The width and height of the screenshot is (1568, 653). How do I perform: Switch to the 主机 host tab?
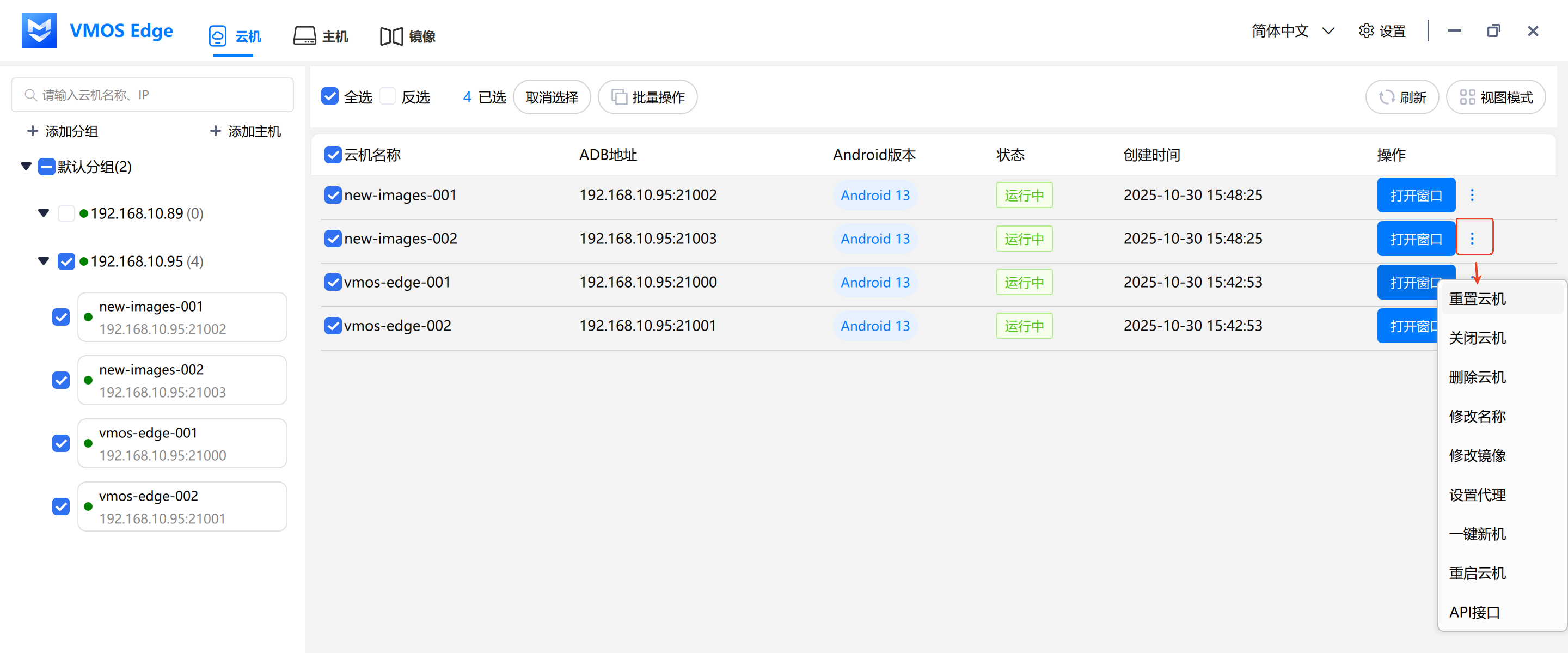[321, 36]
